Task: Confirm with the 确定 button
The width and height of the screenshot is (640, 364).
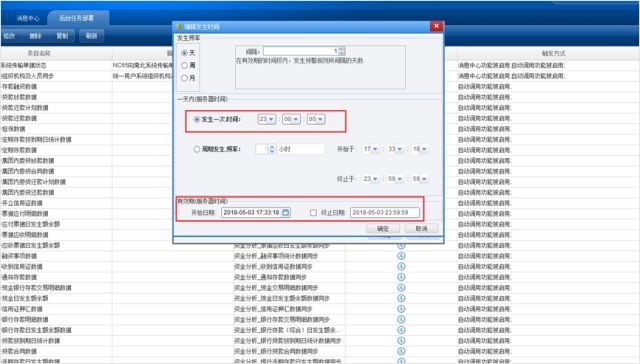Action: (383, 229)
